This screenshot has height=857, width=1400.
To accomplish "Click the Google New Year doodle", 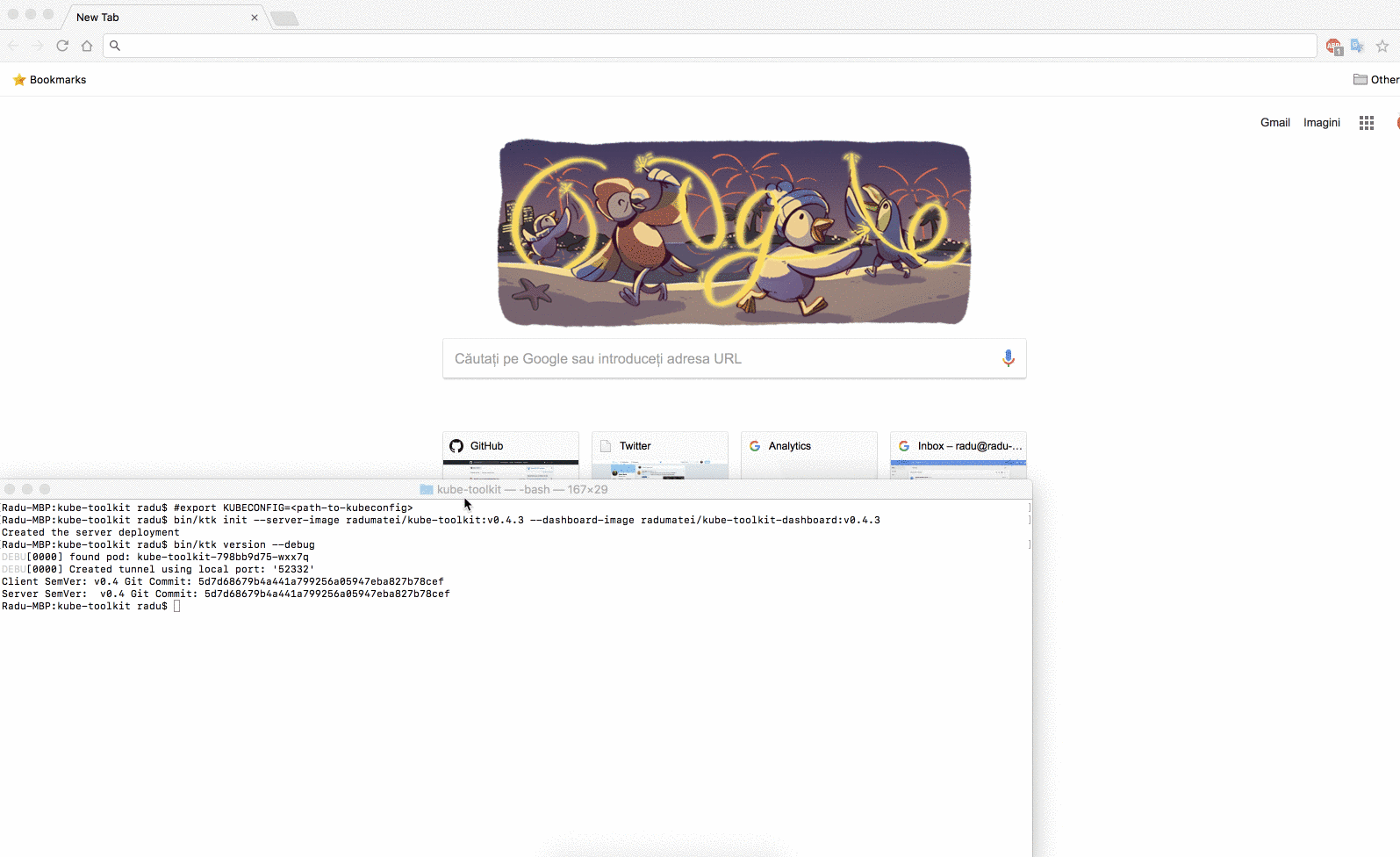I will coord(735,233).
